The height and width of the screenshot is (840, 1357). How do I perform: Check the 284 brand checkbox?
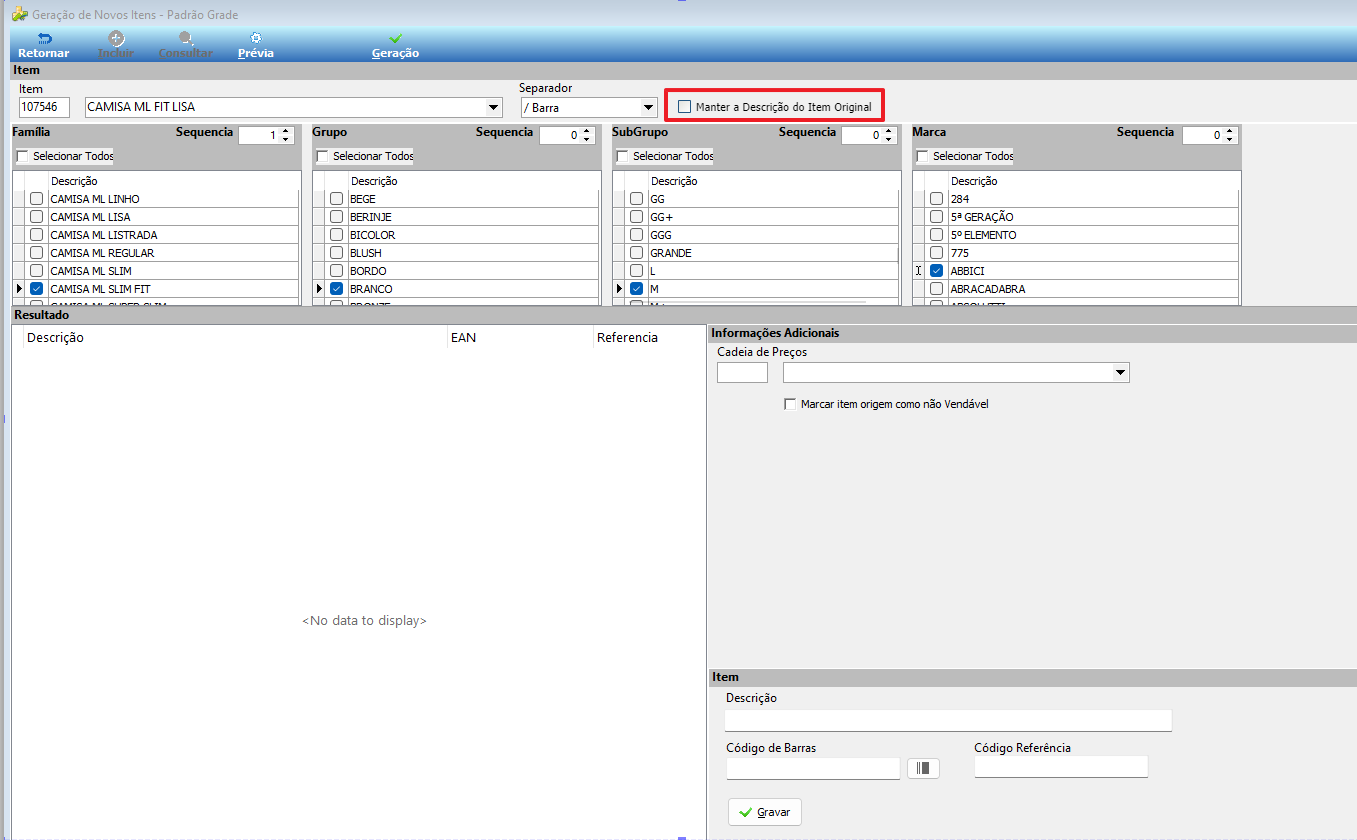(937, 199)
